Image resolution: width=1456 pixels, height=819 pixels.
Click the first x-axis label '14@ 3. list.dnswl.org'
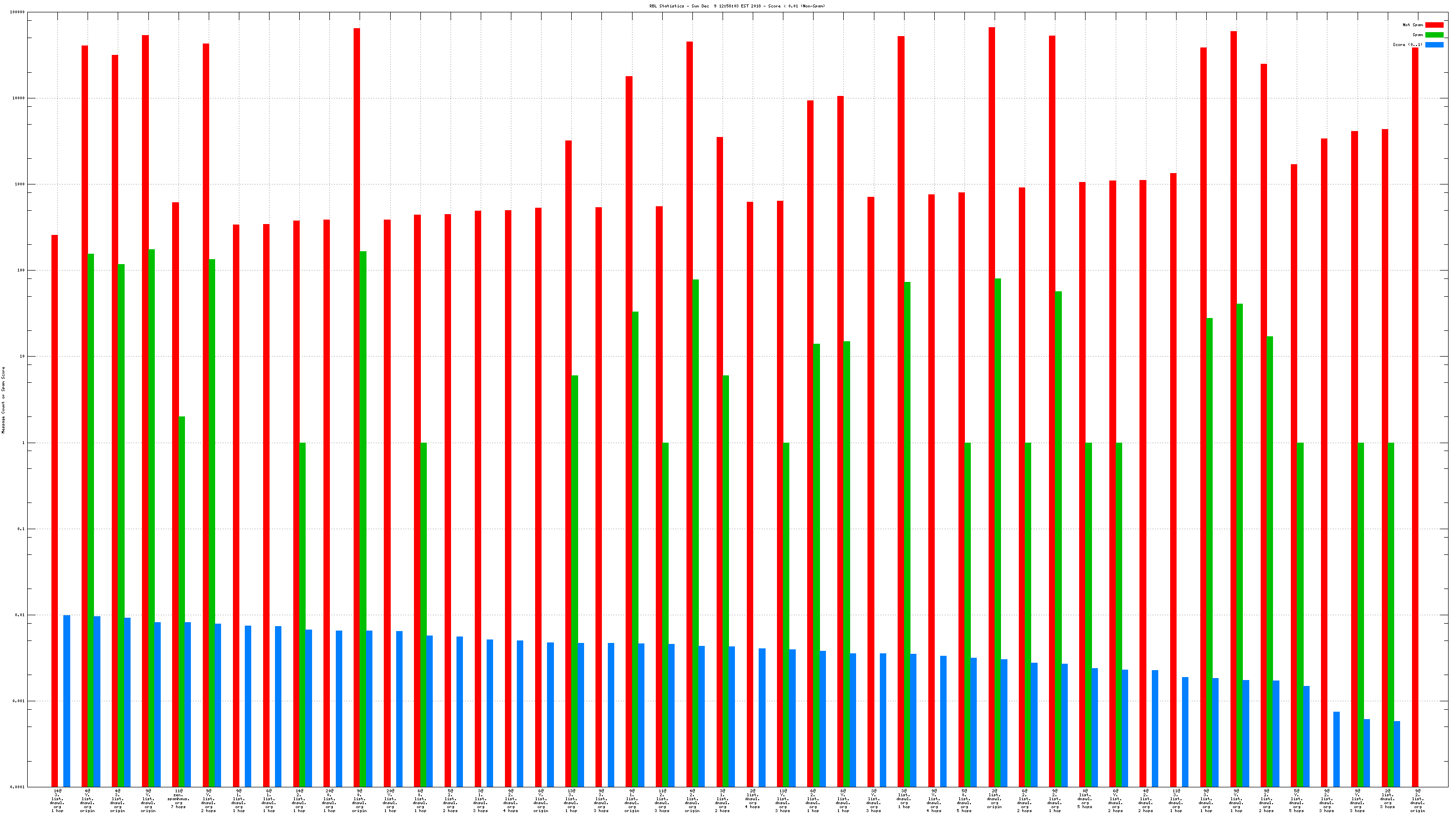point(58,801)
